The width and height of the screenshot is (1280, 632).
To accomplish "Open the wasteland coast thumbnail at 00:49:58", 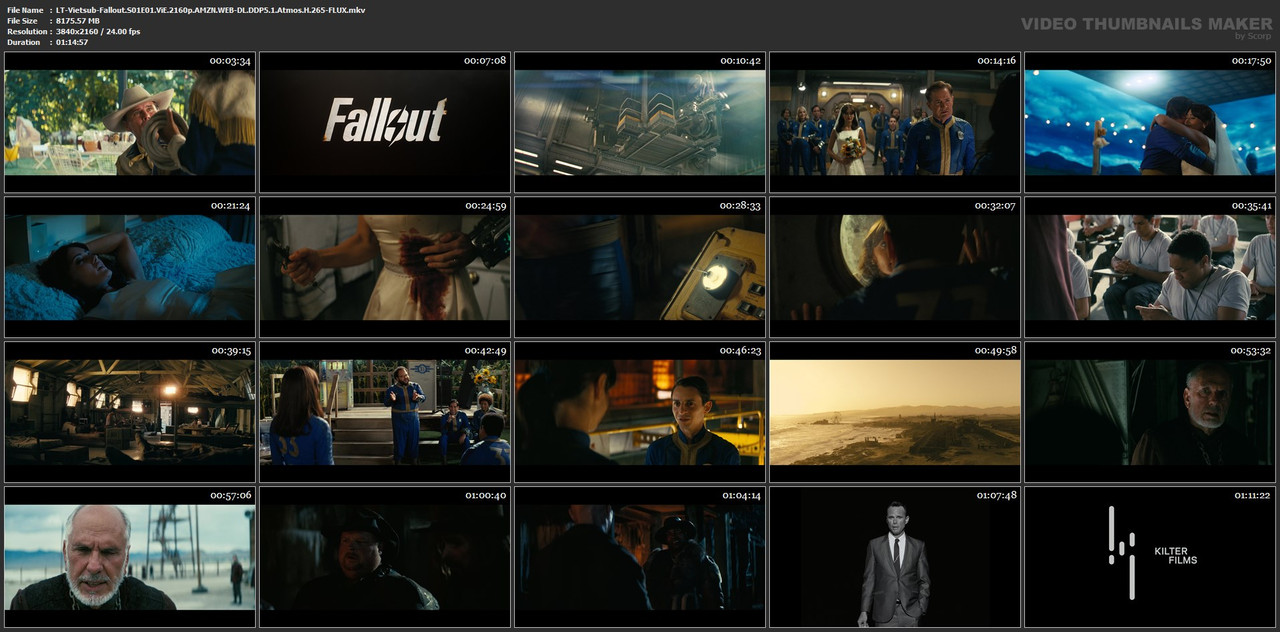I will [895, 412].
